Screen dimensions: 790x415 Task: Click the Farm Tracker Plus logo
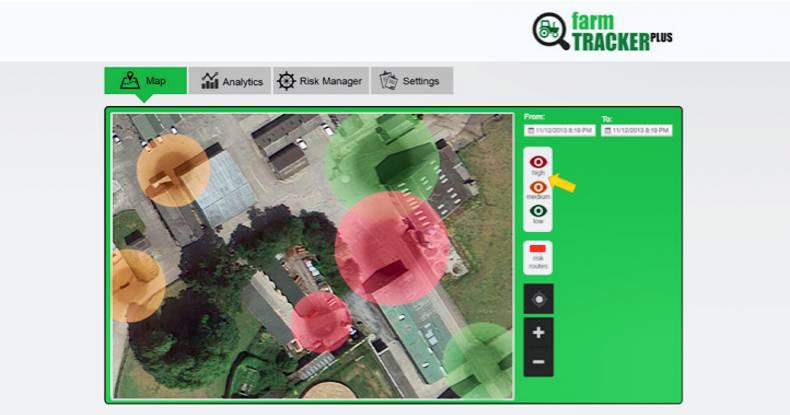[602, 32]
